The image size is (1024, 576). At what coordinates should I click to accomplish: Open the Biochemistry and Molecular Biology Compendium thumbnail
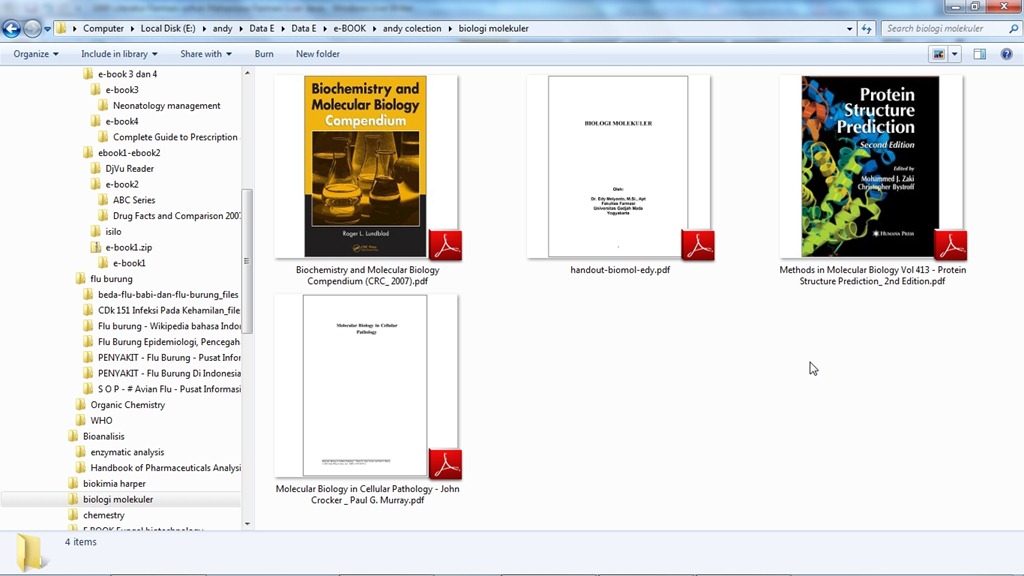[x=366, y=167]
